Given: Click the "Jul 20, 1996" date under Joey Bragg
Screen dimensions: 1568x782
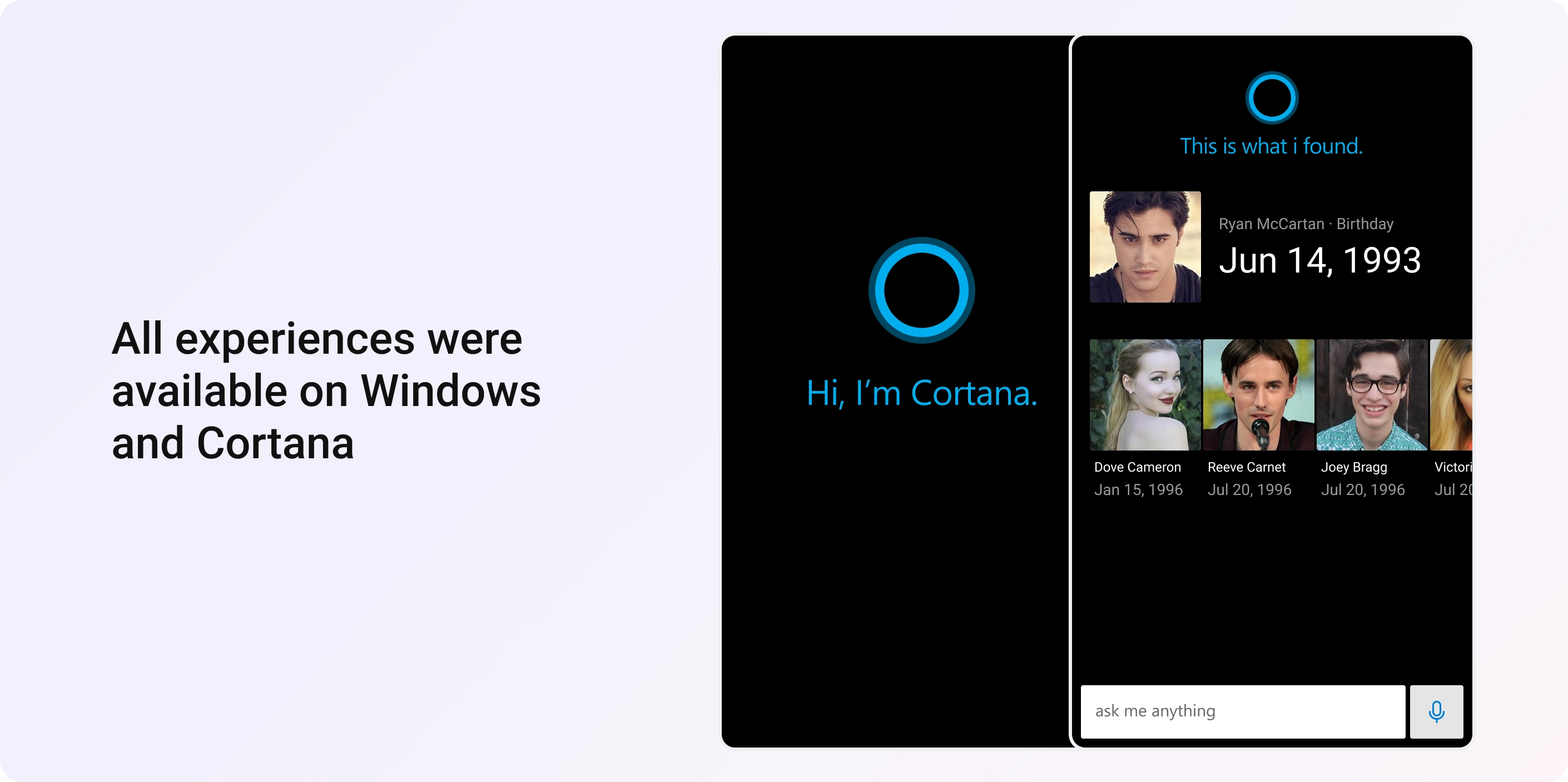Looking at the screenshot, I should pos(1363,489).
